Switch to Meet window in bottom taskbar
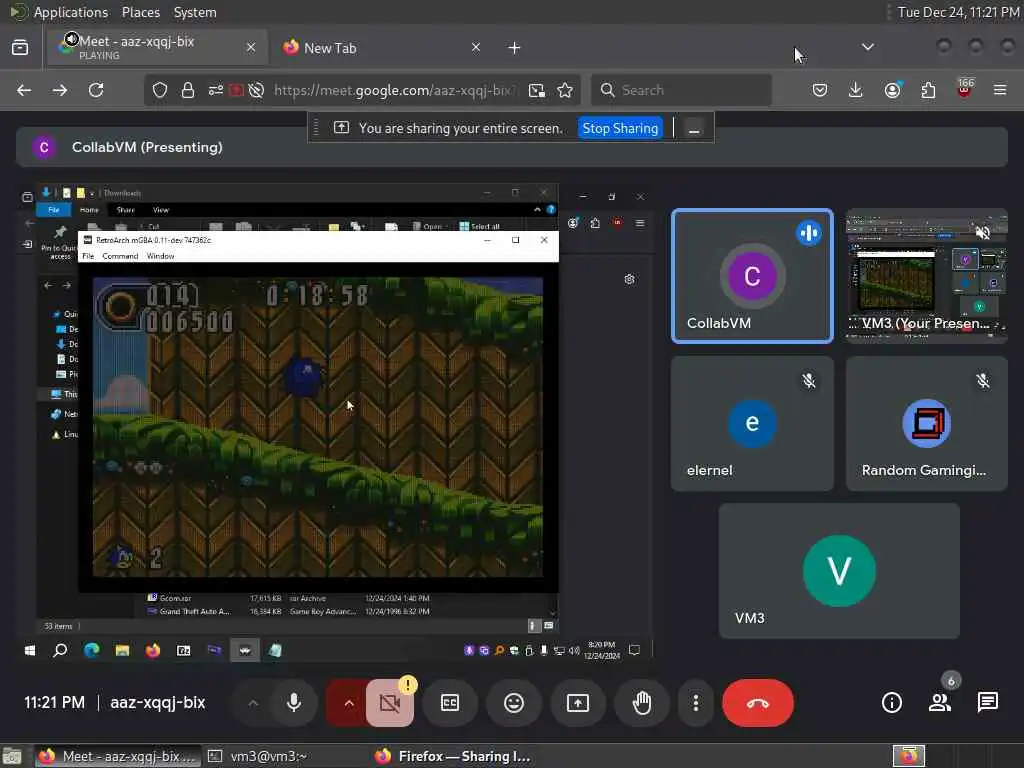Image resolution: width=1024 pixels, height=768 pixels. point(116,756)
